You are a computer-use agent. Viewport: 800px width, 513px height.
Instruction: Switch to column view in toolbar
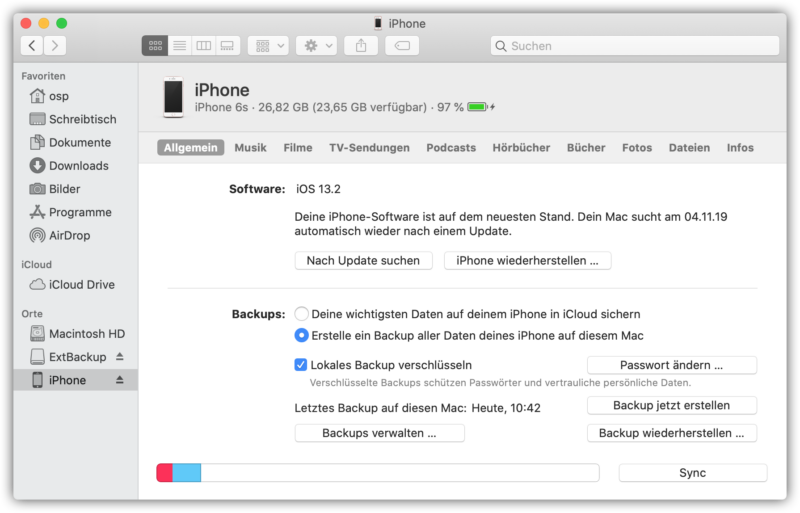(x=204, y=46)
